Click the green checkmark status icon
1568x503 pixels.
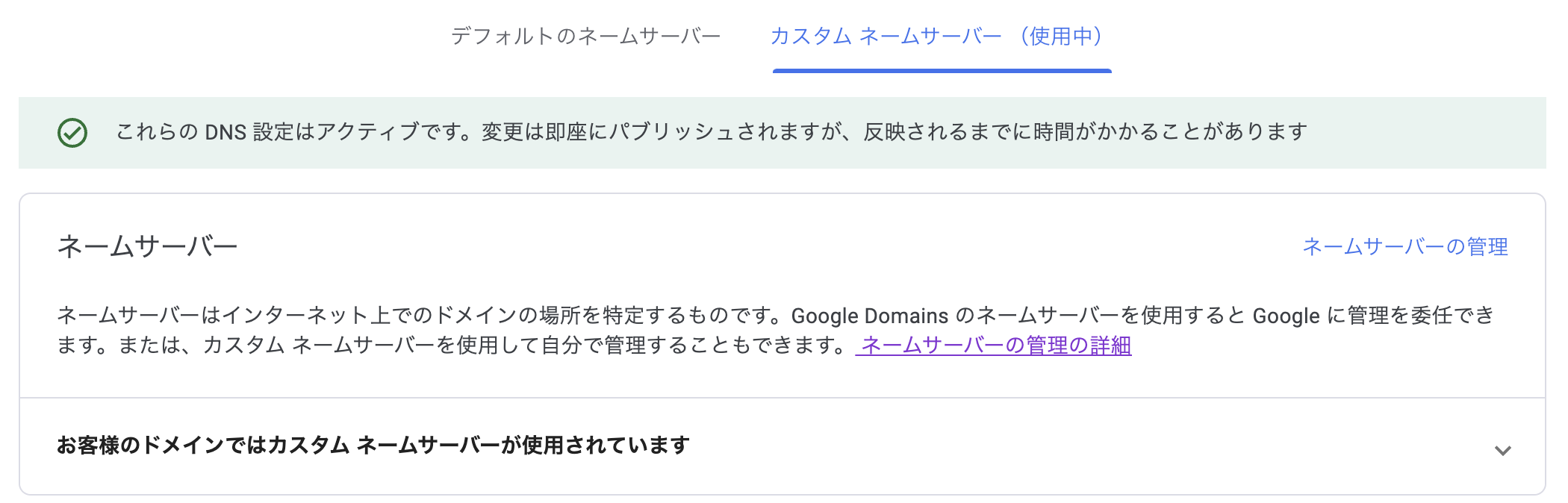click(72, 133)
